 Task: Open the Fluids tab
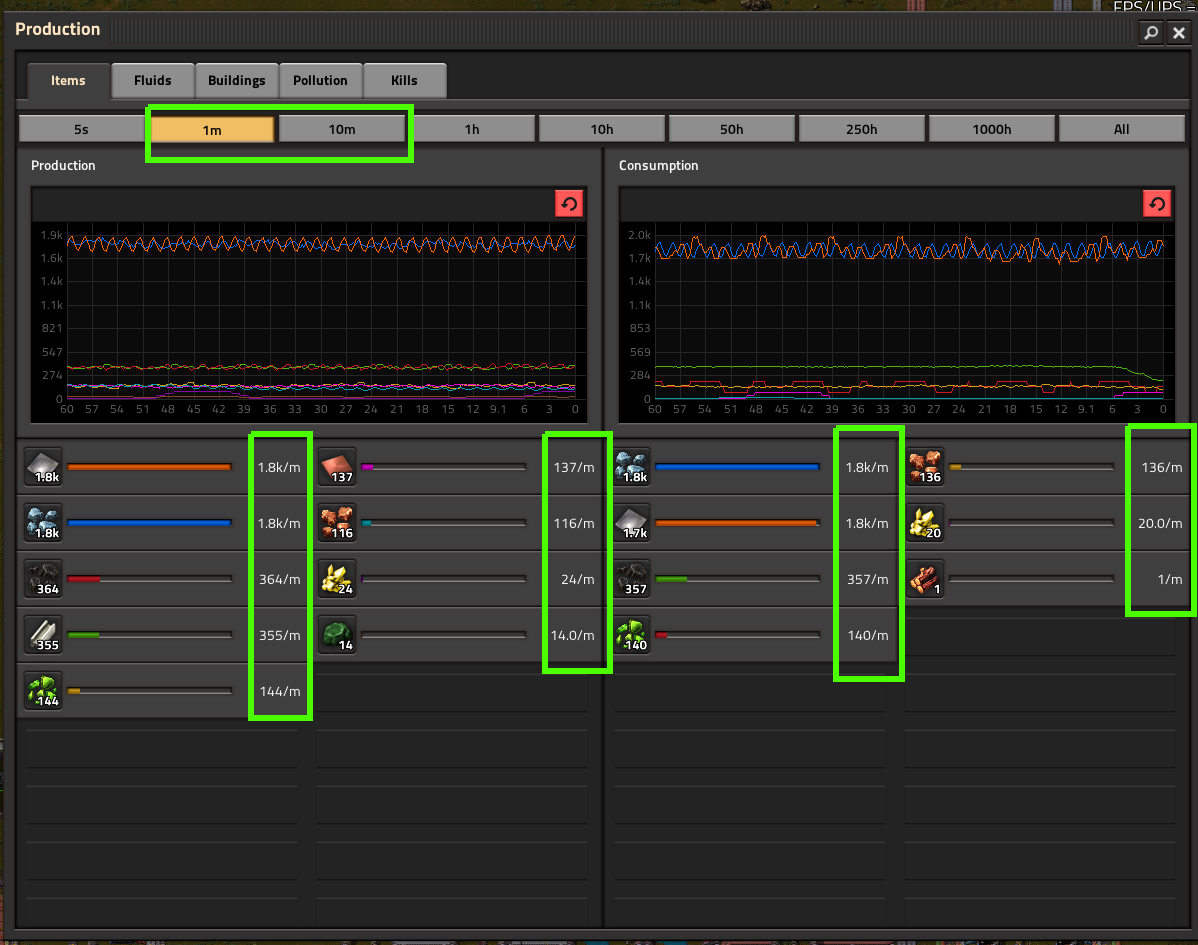click(x=153, y=81)
